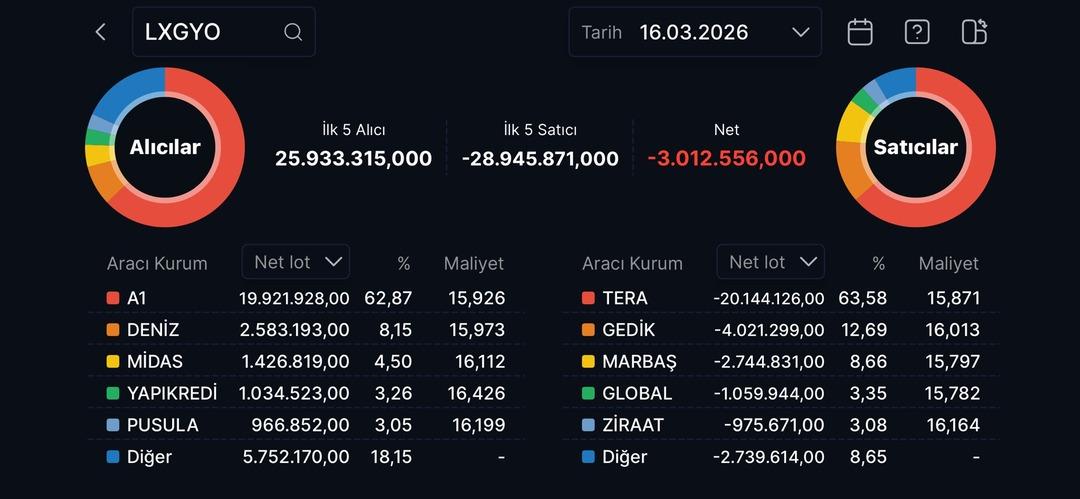The image size is (1080, 499).
Task: Select the A1 buyer row
Action: point(305,298)
